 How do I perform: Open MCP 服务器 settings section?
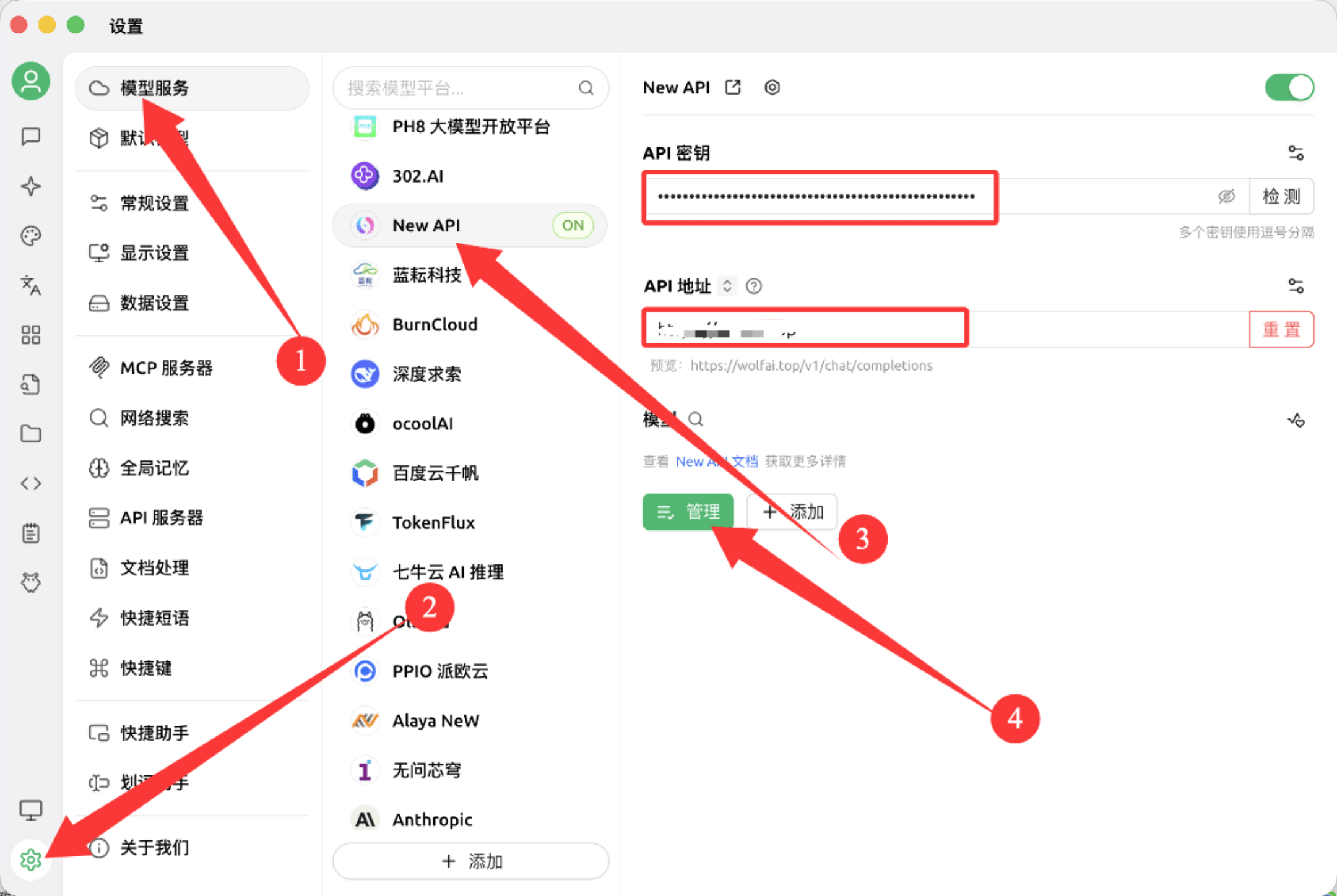192,368
